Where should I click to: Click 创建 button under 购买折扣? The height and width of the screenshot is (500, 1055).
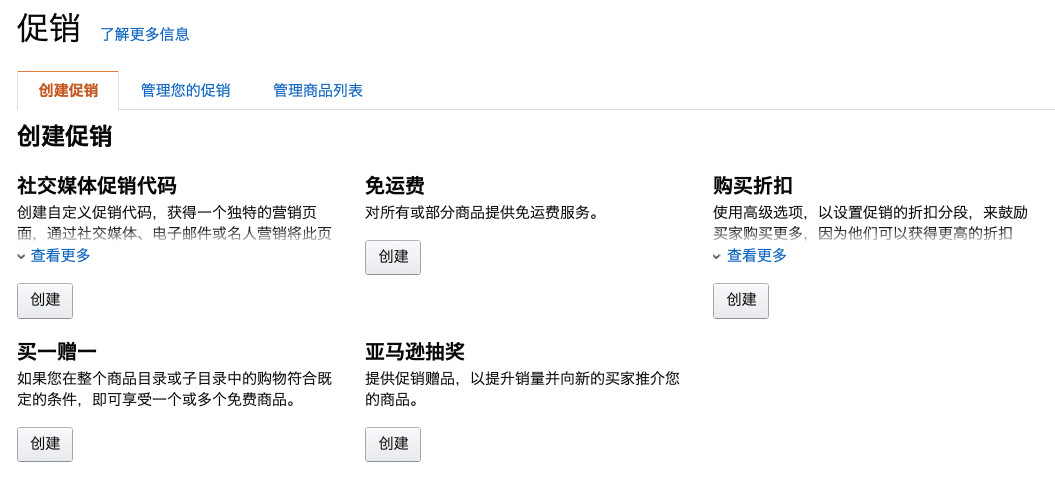741,300
